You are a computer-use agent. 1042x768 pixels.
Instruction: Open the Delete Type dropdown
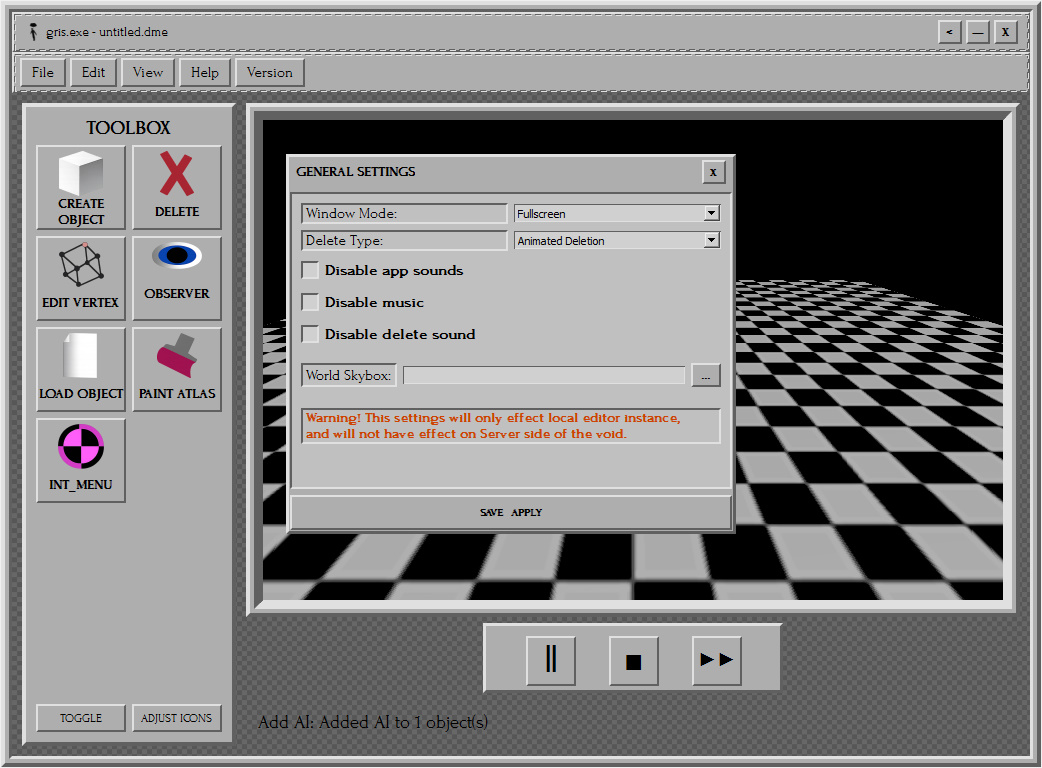[x=711, y=240]
